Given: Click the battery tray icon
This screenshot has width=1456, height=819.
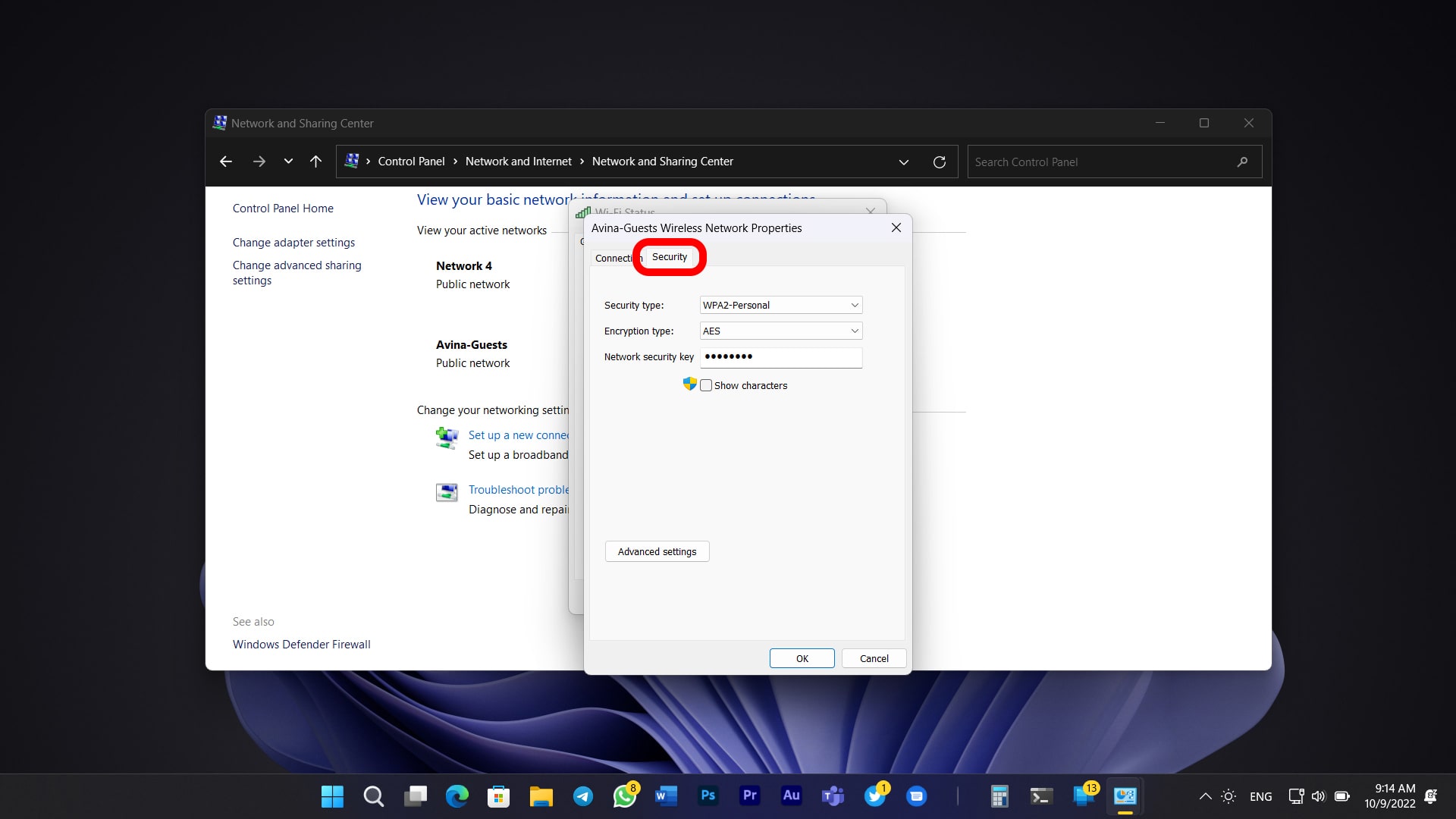Looking at the screenshot, I should pos(1341,796).
